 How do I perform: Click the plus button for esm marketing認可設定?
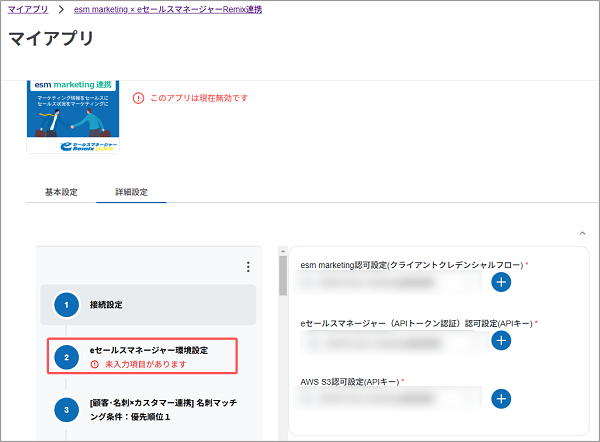[x=502, y=283]
